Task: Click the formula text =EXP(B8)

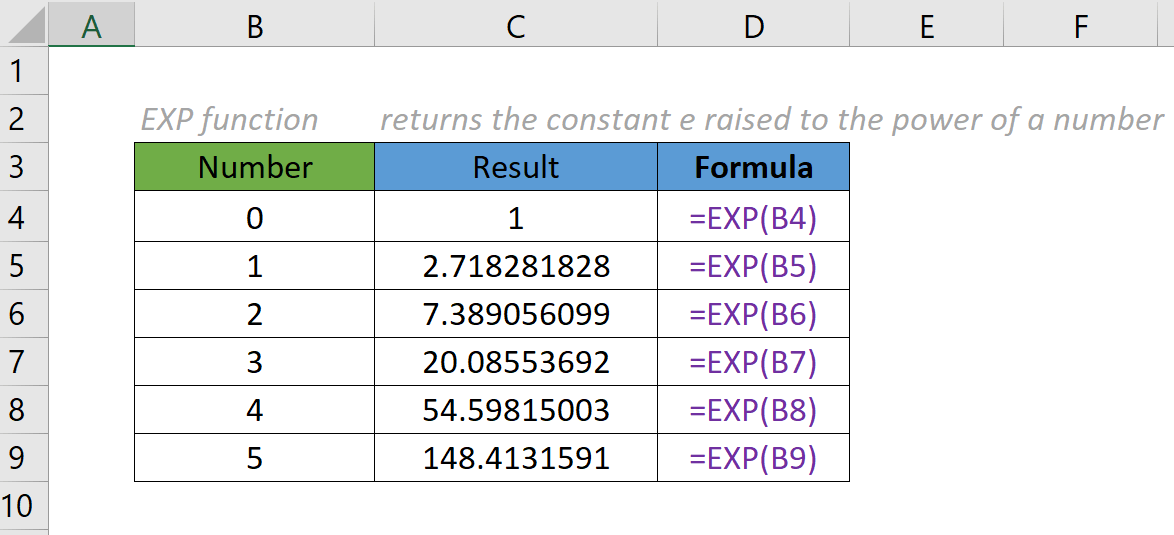Action: (753, 410)
